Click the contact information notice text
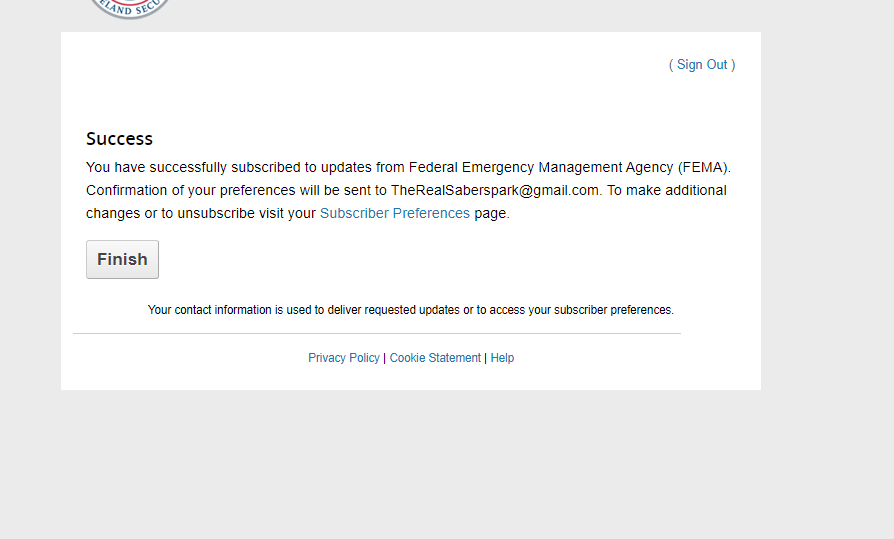 click(410, 310)
